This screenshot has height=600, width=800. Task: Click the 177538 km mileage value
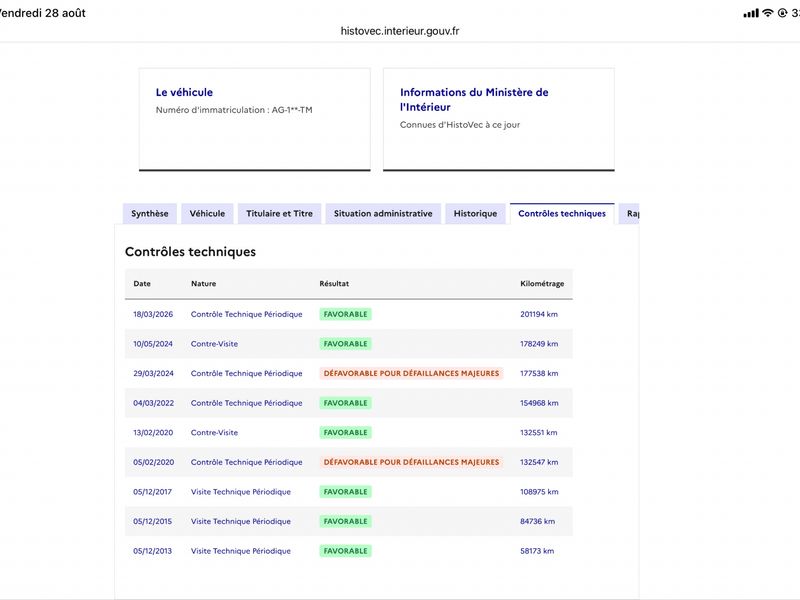[x=539, y=373]
